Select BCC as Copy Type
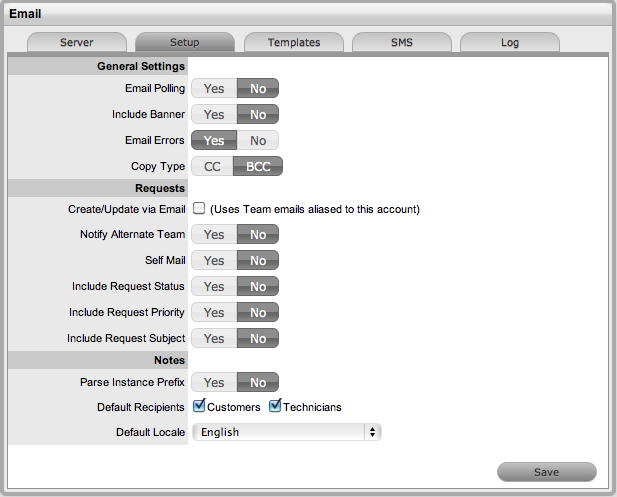Screen dimensions: 617x497 pyautogui.click(x=258, y=167)
